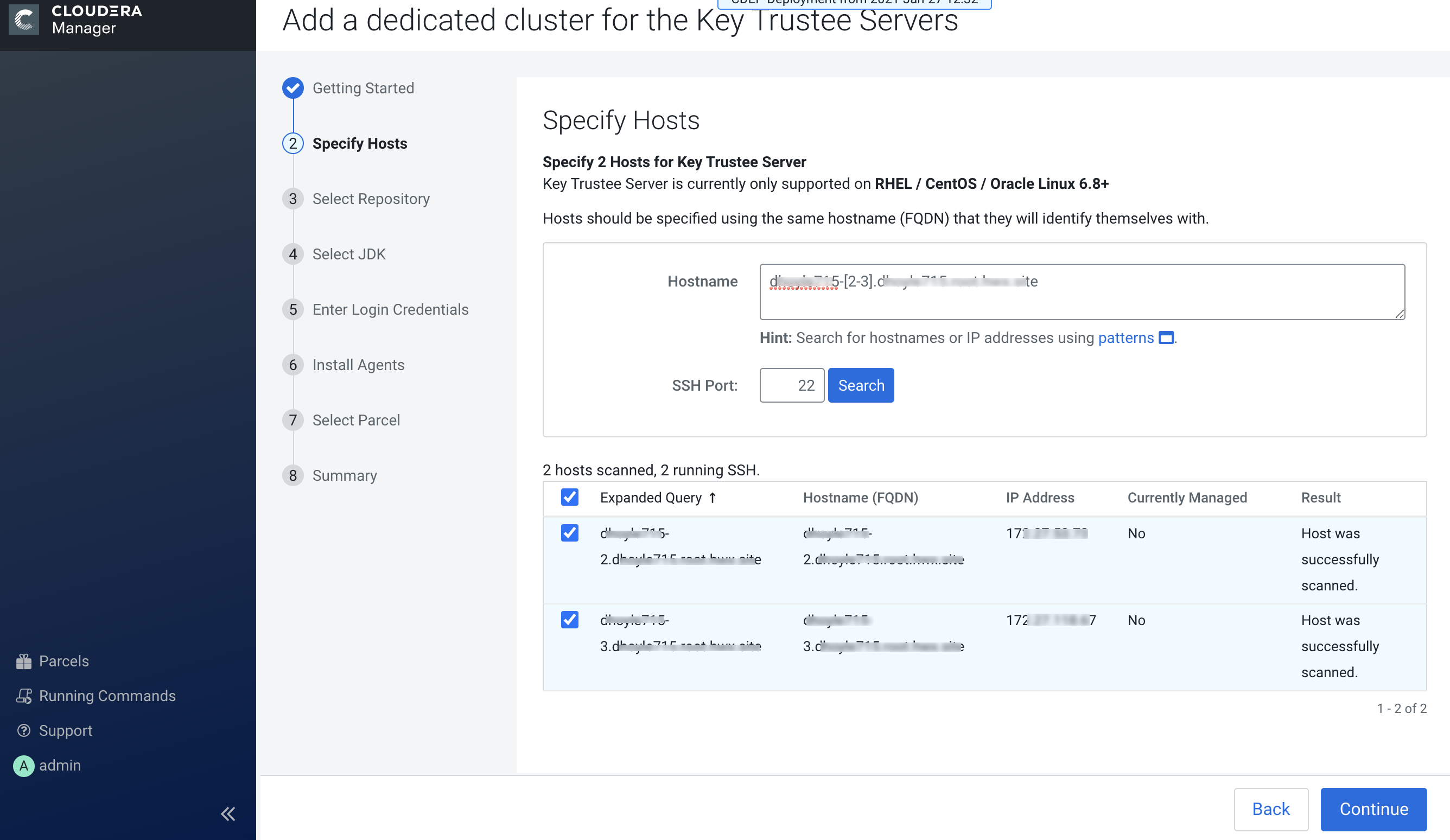The image size is (1450, 840).
Task: Uncheck the first host row ending -2
Action: [x=570, y=533]
